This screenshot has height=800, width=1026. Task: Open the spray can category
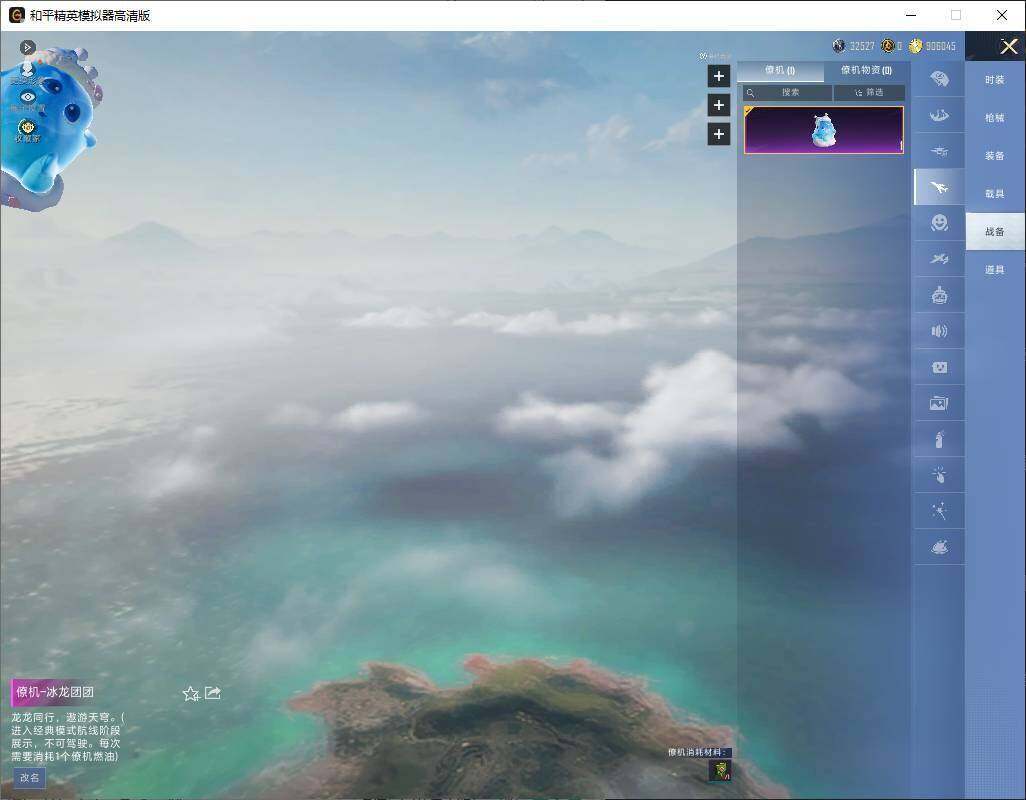[x=939, y=439]
